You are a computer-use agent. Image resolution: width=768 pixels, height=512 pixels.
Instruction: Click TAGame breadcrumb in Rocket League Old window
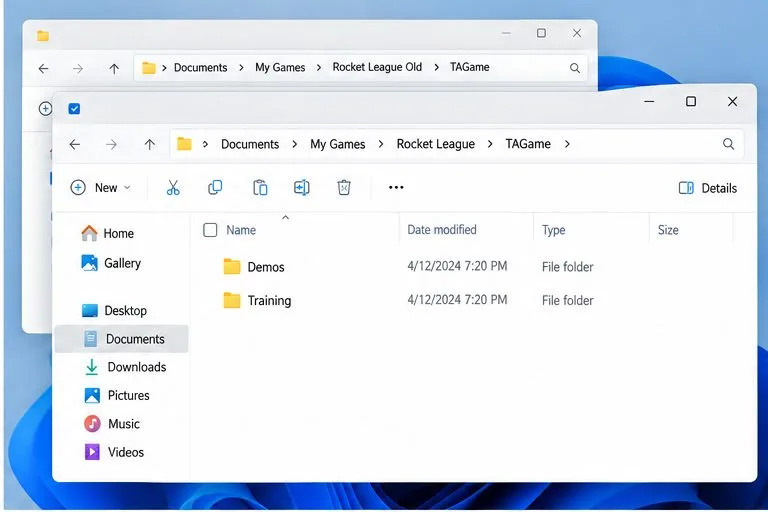click(x=470, y=67)
